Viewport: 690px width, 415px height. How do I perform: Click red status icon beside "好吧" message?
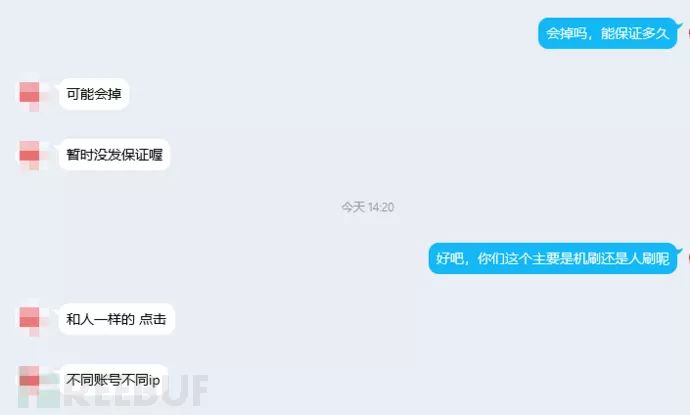tap(688, 258)
